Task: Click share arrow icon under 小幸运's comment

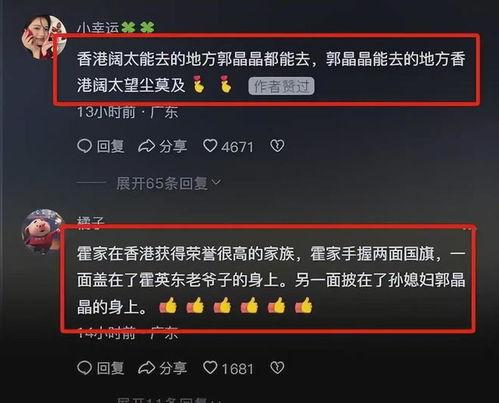Action: point(146,146)
